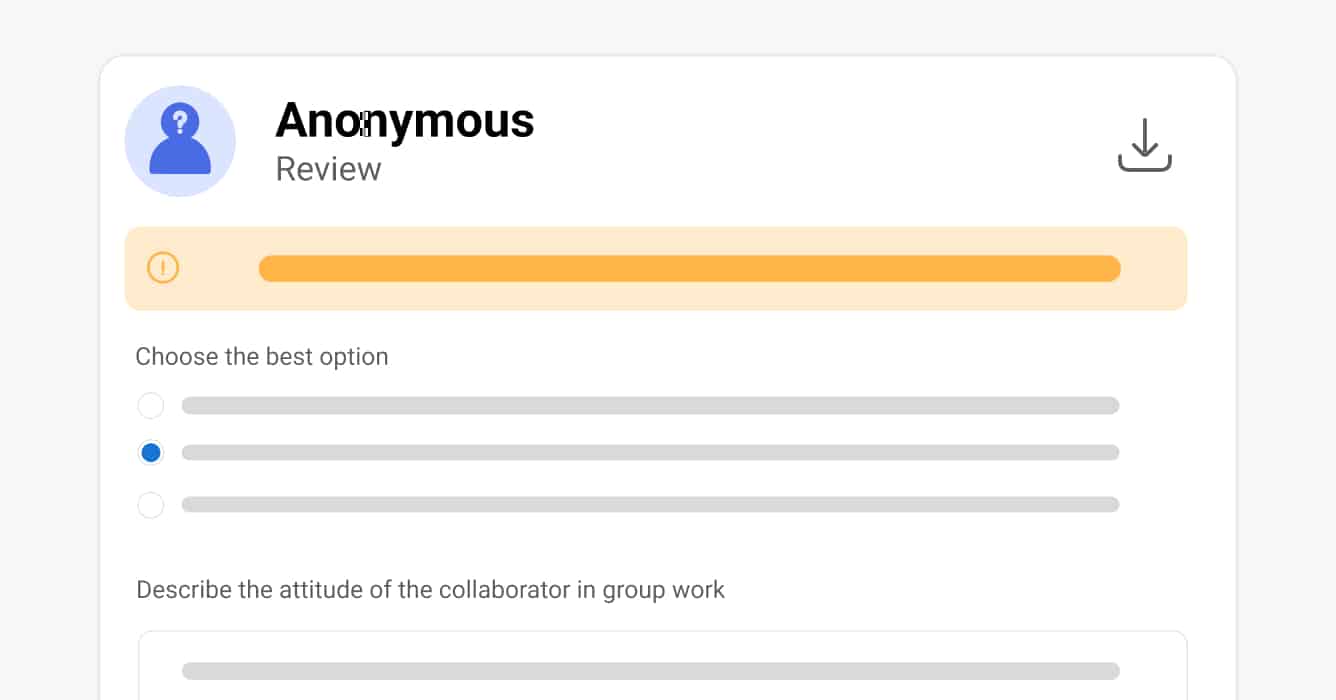The width and height of the screenshot is (1336, 700).
Task: Select the third radio option
Action: coord(151,505)
